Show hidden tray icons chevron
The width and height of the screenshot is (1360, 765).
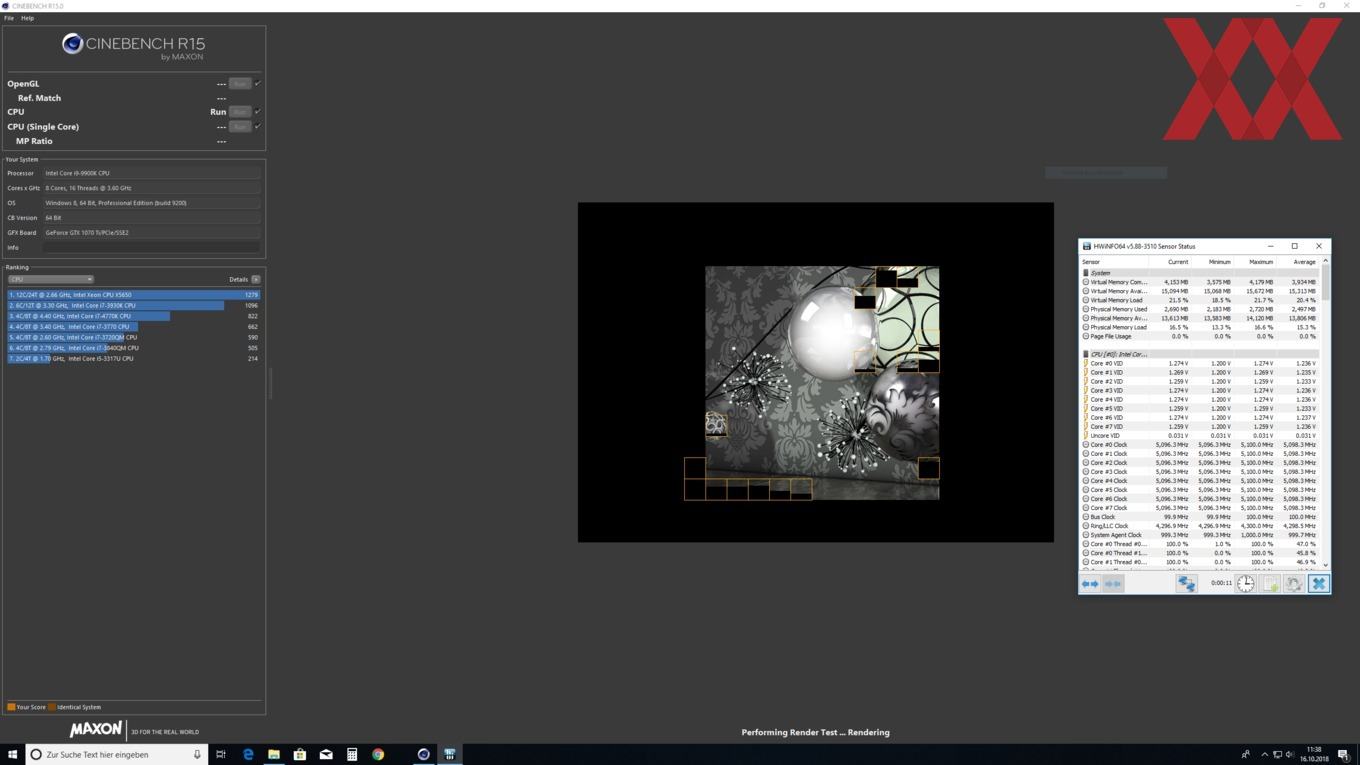pos(1264,754)
